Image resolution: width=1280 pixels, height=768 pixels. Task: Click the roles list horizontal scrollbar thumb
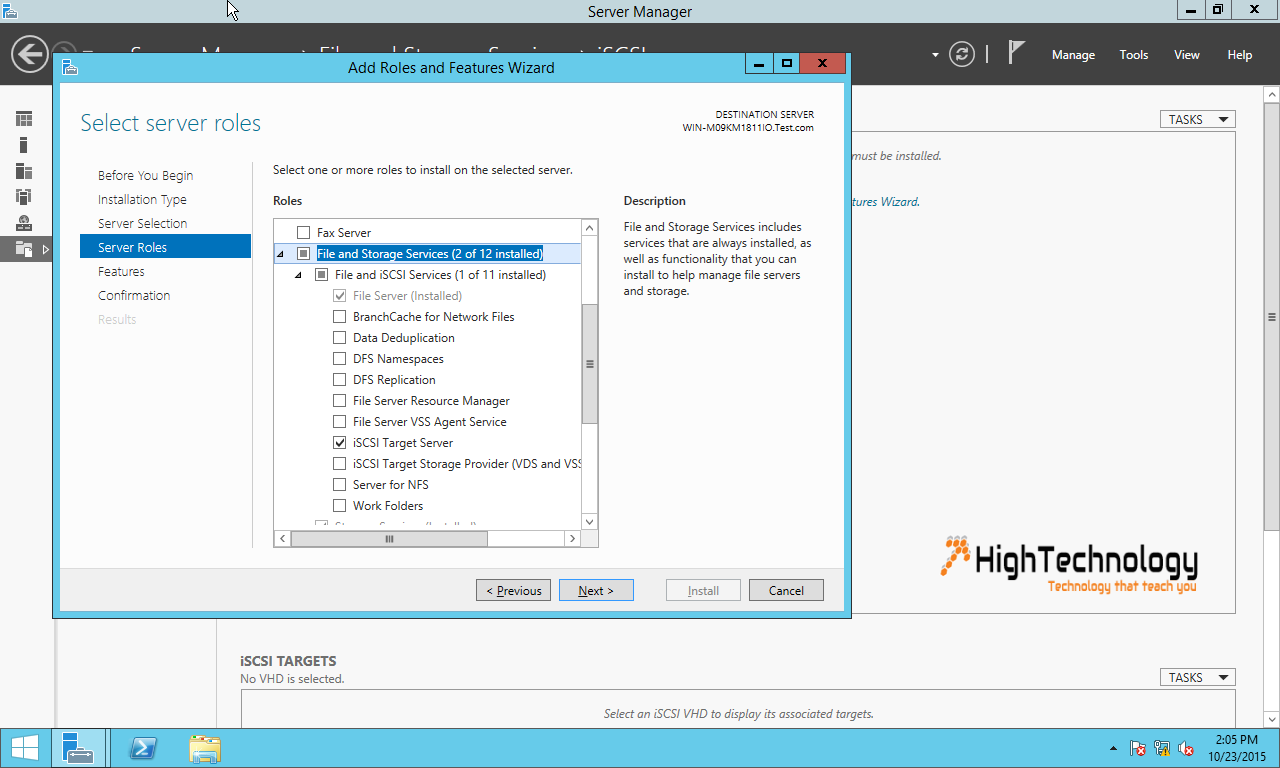click(x=389, y=539)
